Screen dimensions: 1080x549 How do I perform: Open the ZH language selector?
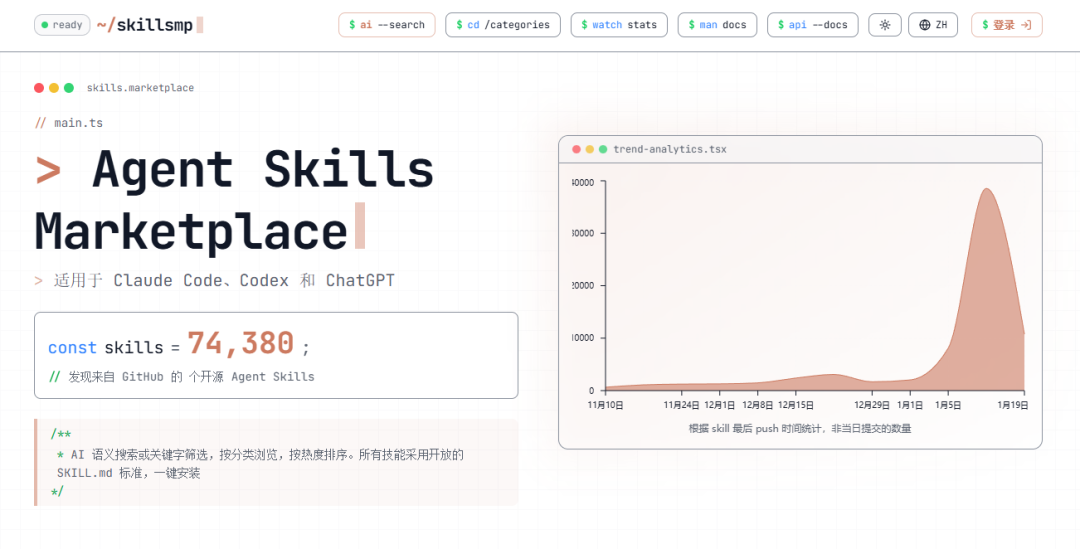[x=933, y=25]
